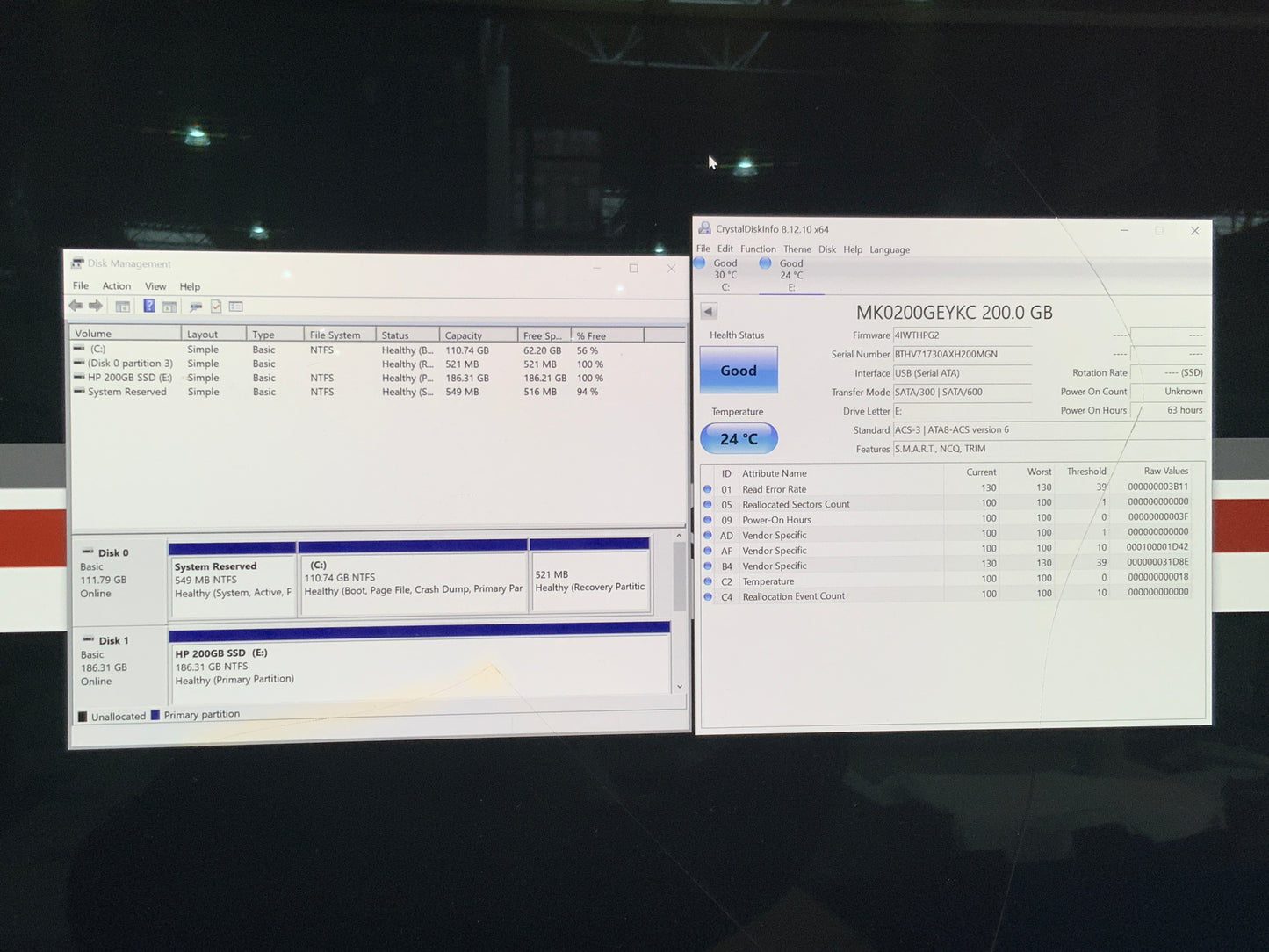Click the Good health status button
This screenshot has width=1269, height=952.
coord(739,371)
